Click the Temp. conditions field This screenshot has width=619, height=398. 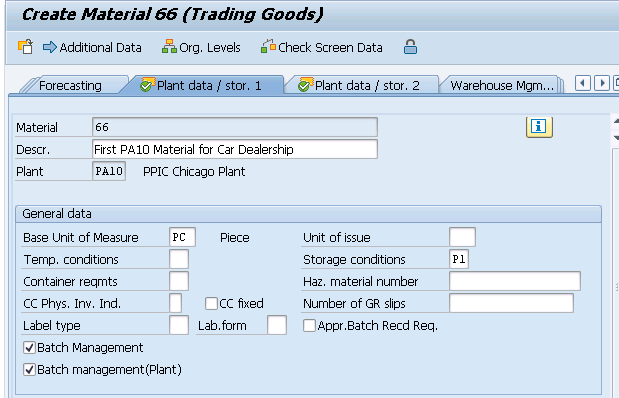[x=179, y=259]
